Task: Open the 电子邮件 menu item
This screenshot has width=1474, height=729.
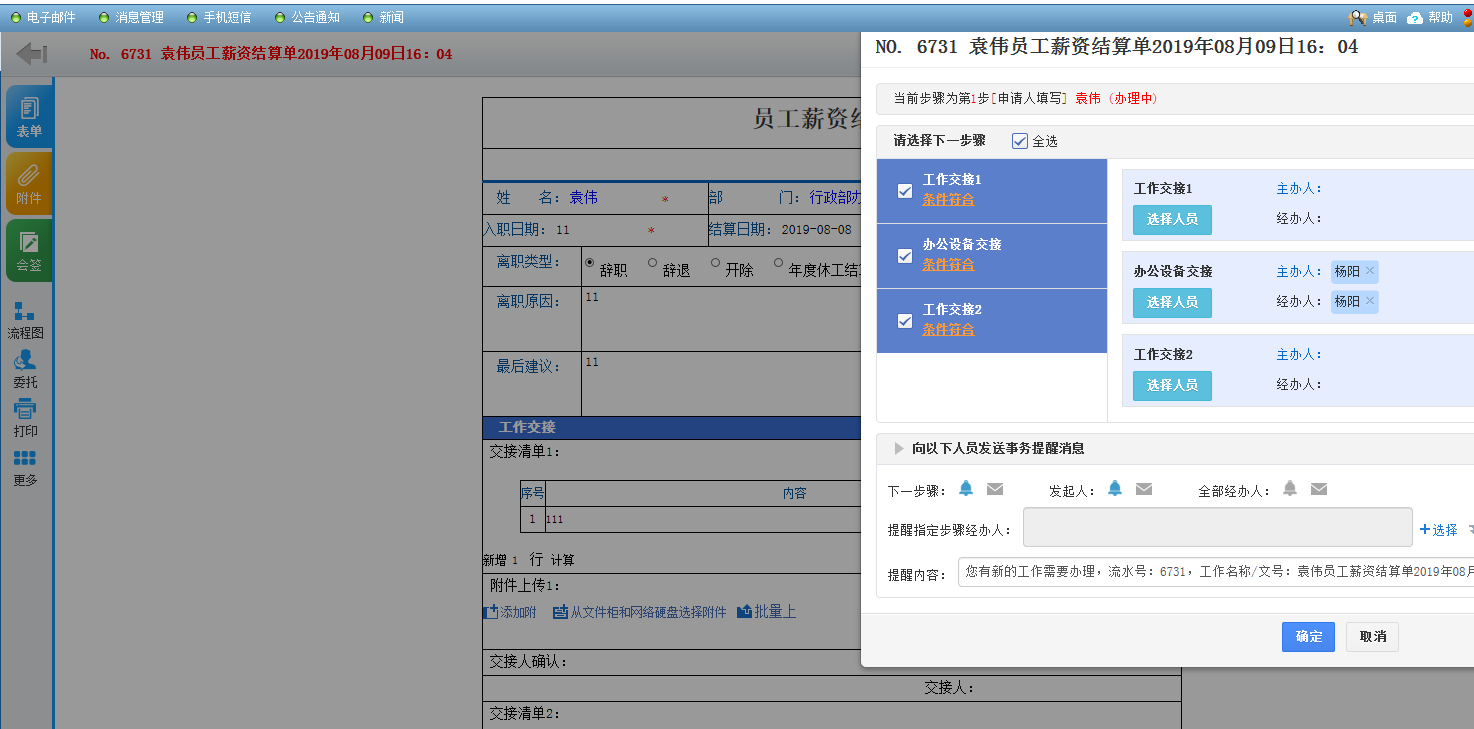Action: 43,17
